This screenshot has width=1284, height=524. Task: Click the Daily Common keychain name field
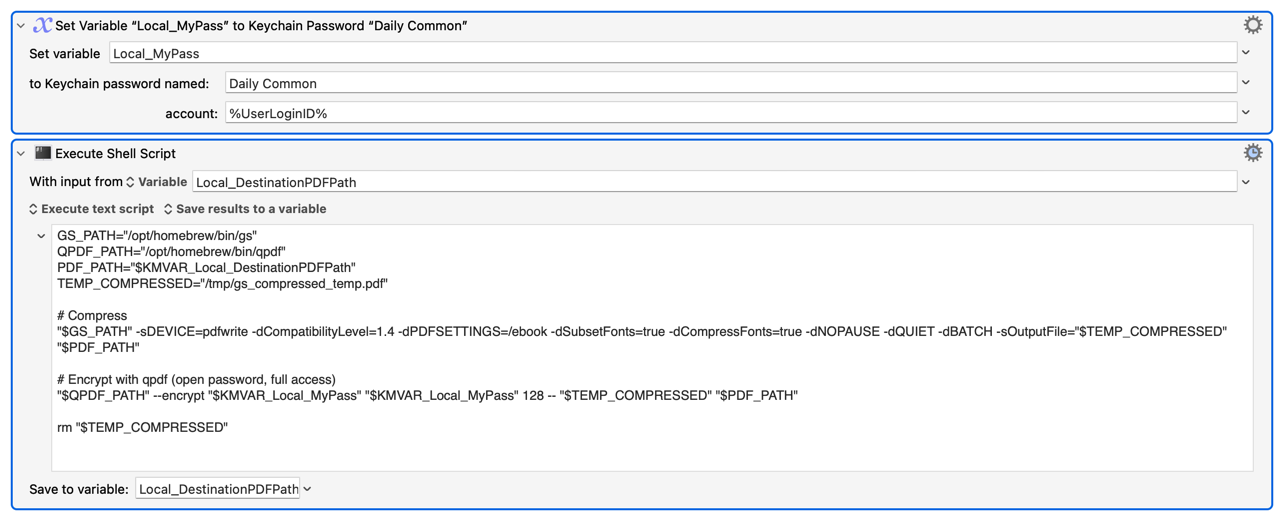click(730, 83)
